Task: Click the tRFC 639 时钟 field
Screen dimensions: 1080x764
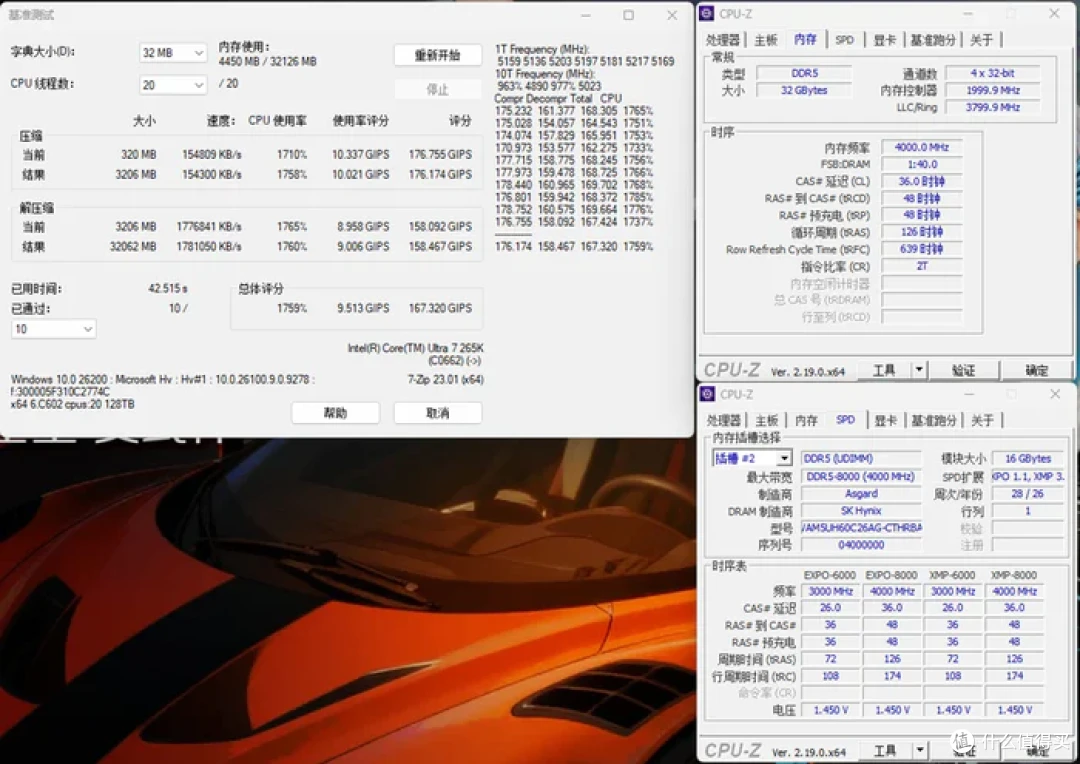Action: [x=922, y=249]
